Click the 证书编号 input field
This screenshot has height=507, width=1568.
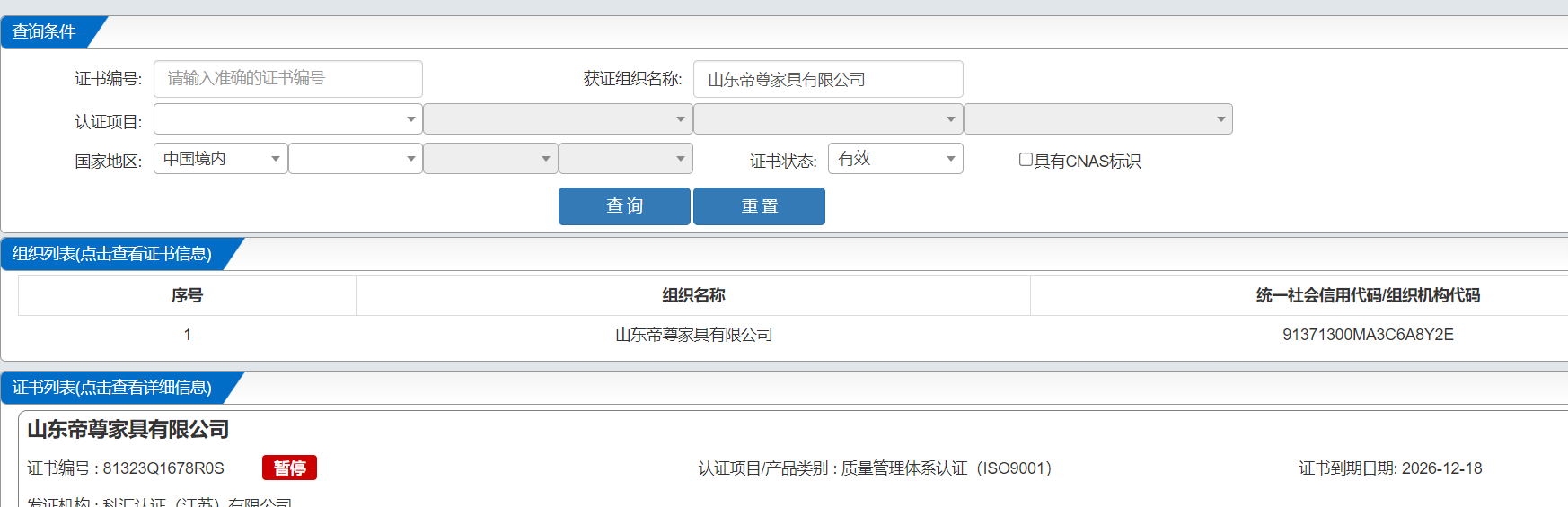(x=288, y=79)
